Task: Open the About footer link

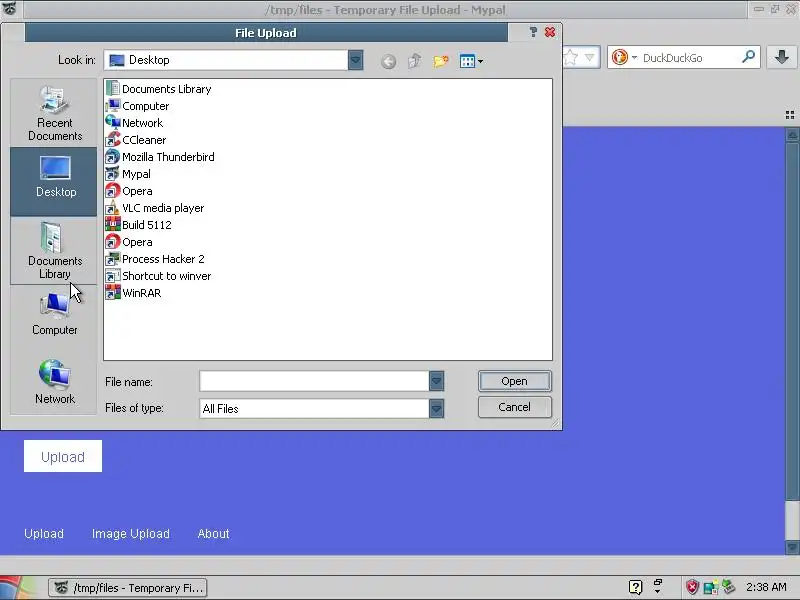Action: (213, 534)
